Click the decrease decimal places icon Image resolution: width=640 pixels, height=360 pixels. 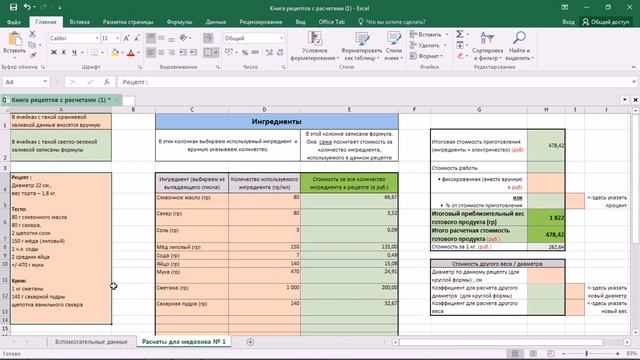click(280, 53)
